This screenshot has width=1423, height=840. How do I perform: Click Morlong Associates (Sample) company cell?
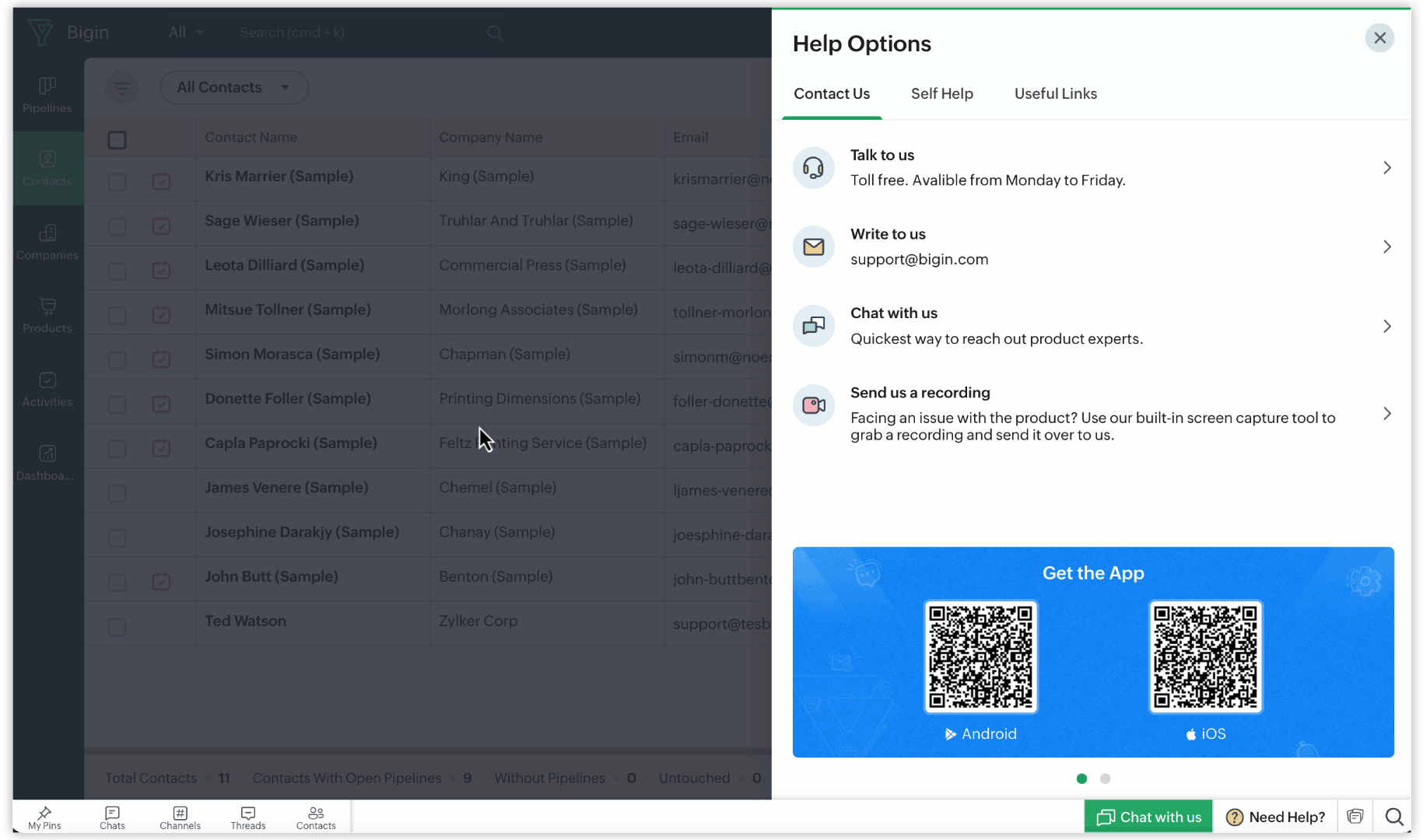538,310
